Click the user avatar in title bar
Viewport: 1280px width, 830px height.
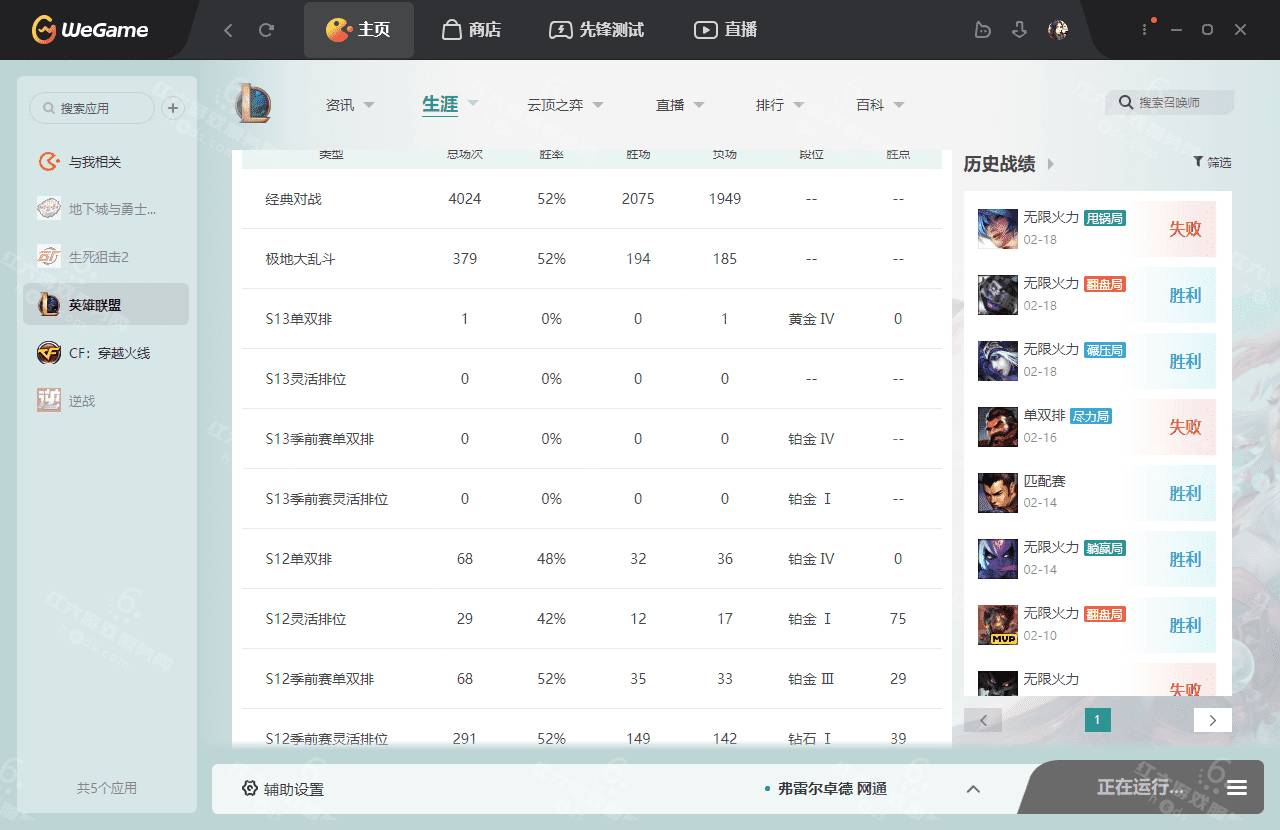click(x=1058, y=30)
